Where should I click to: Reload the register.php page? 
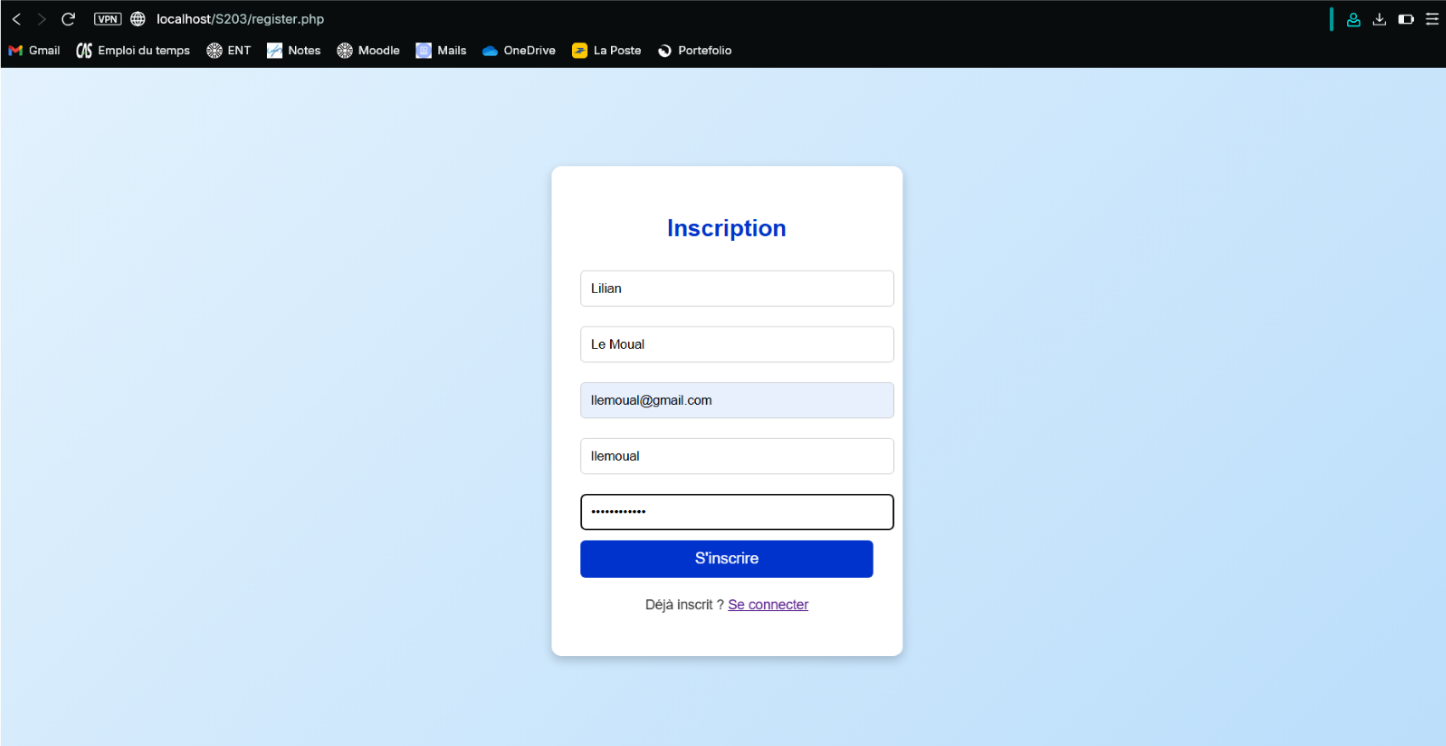point(68,19)
